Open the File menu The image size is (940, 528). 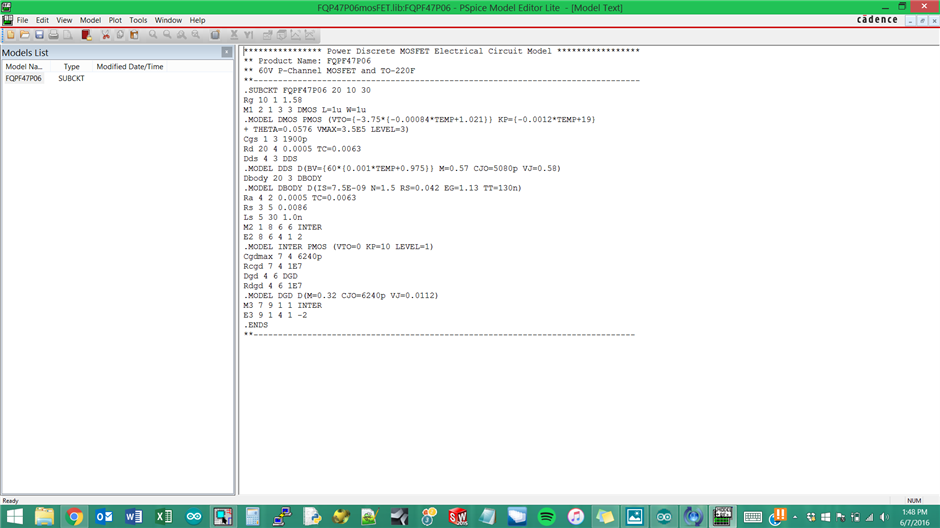22,20
